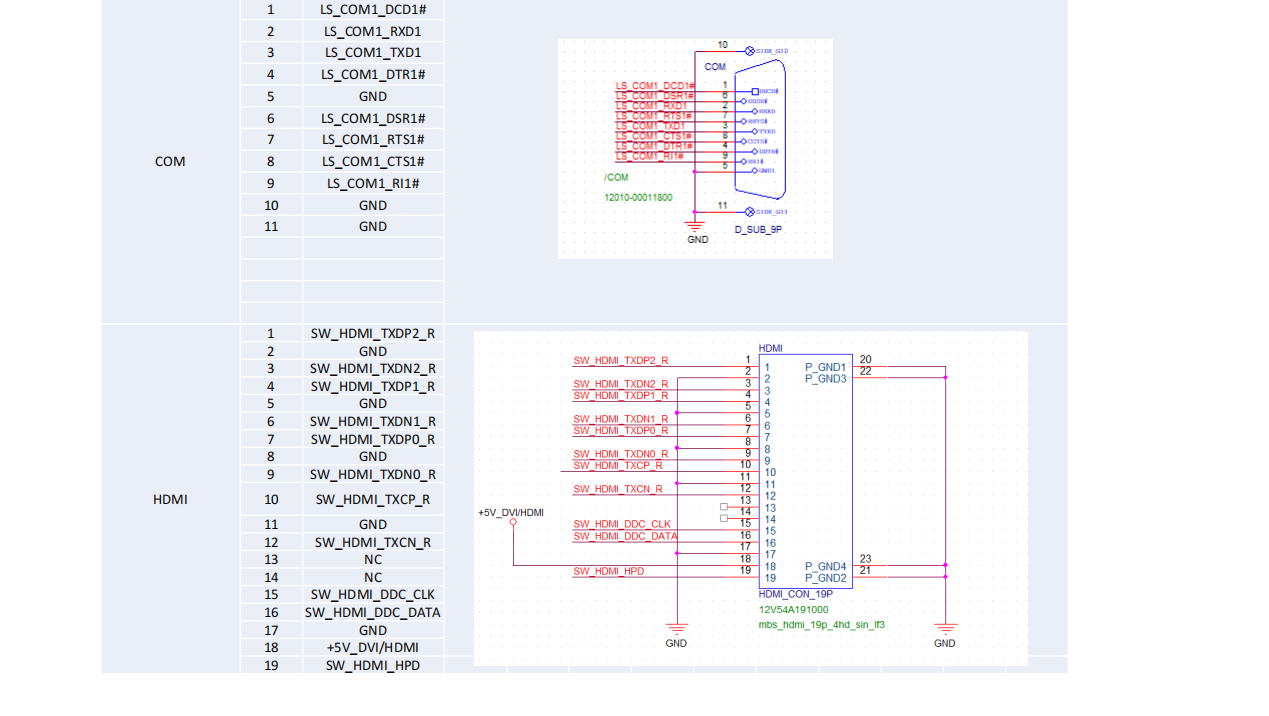Click the SW_HDMI_DDC_DATA table cell
This screenshot has height=716, width=1269.
tap(373, 612)
